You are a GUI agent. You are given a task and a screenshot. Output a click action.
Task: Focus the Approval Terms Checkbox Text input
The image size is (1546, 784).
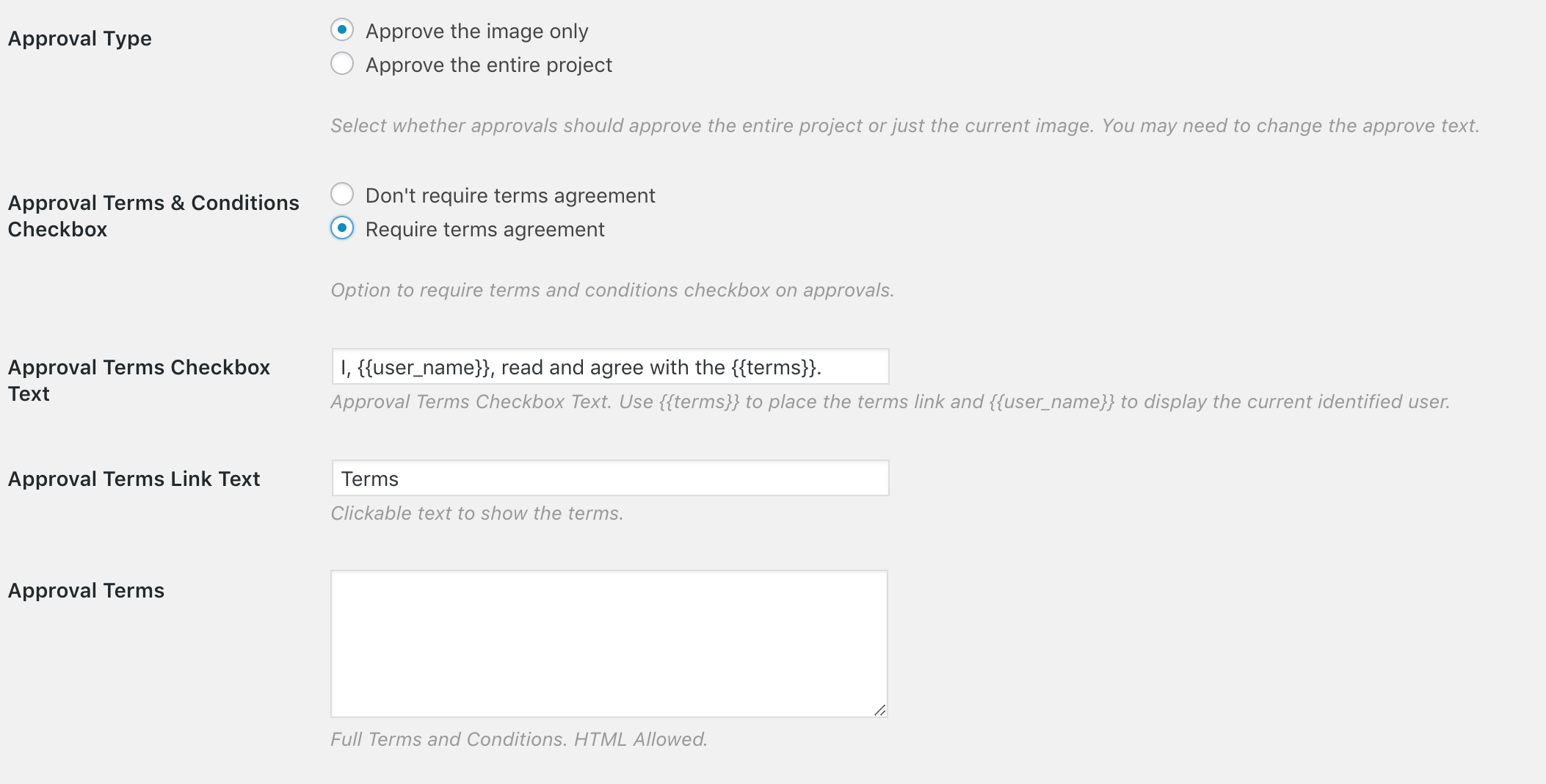pos(609,367)
